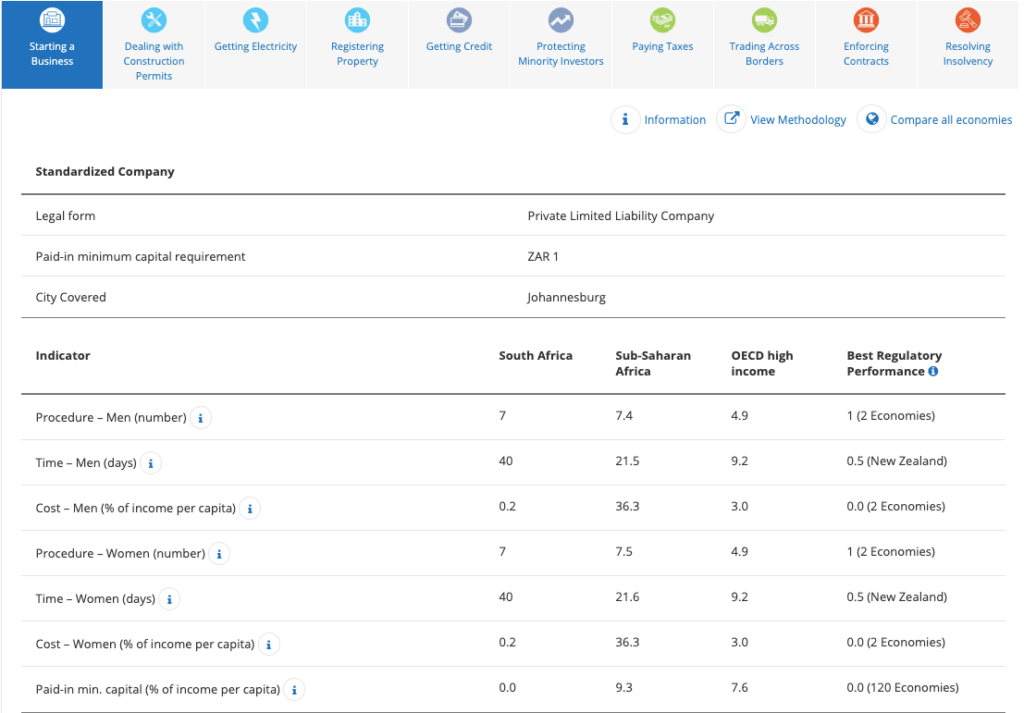Open the Information link
1024x713 pixels.
tap(674, 120)
